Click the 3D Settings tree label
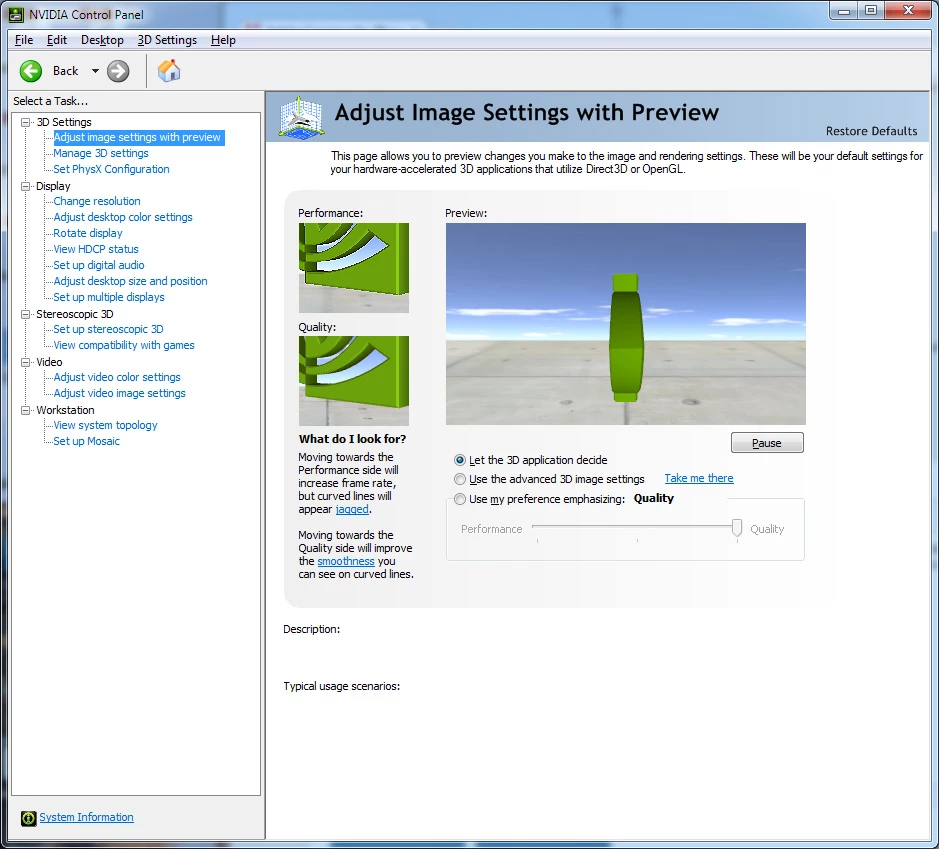The height and width of the screenshot is (849, 939). click(64, 122)
